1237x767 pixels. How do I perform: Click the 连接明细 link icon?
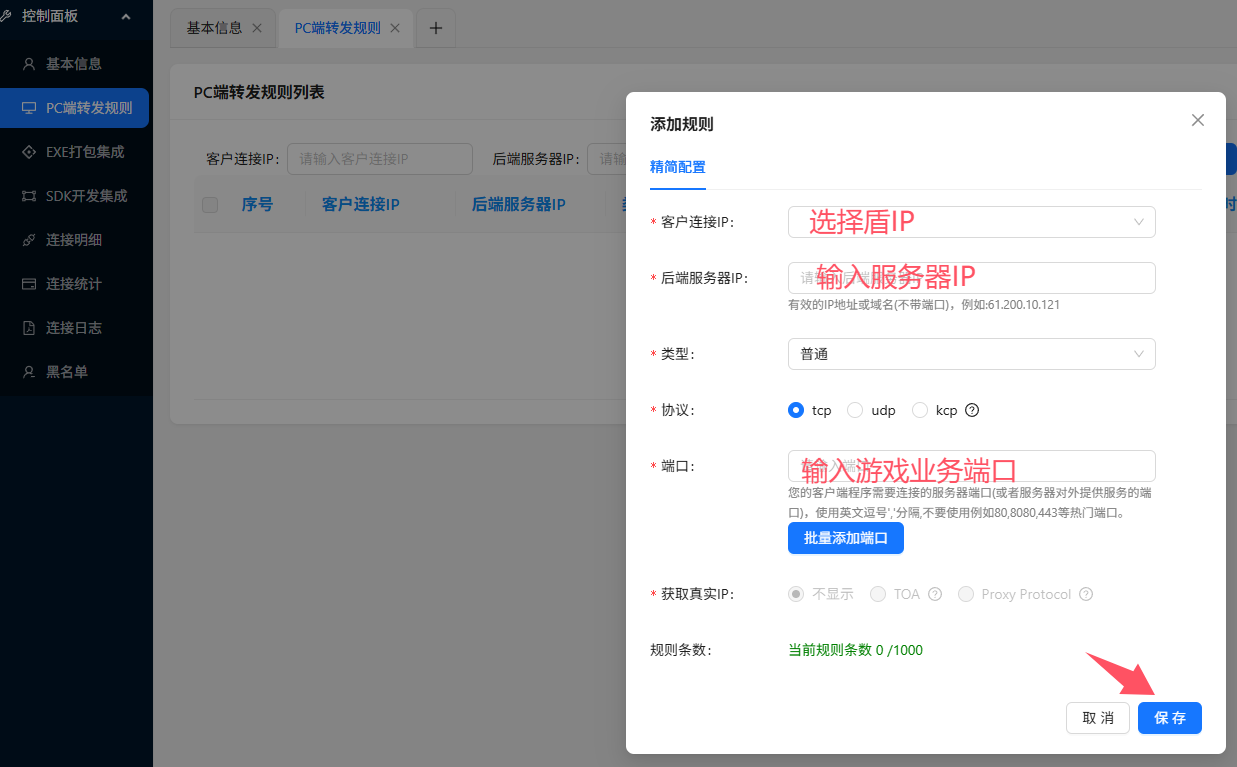click(29, 240)
